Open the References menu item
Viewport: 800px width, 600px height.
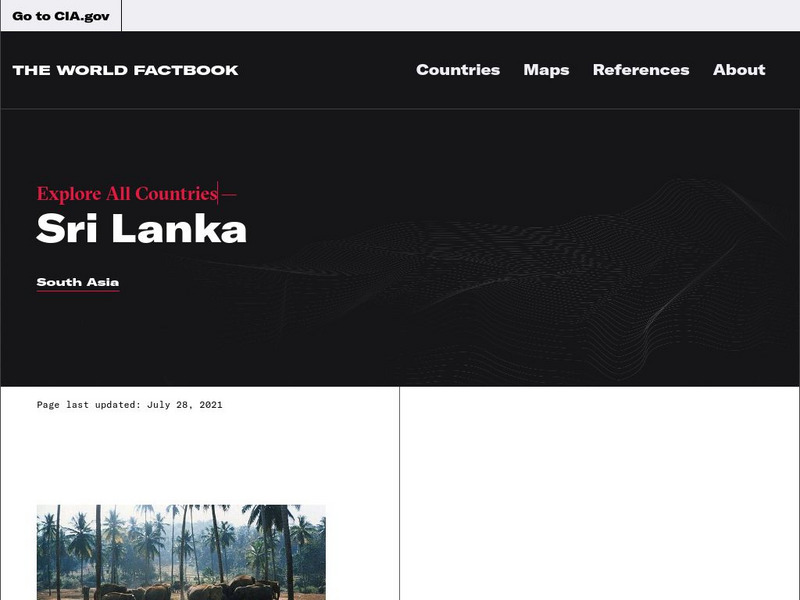[641, 70]
